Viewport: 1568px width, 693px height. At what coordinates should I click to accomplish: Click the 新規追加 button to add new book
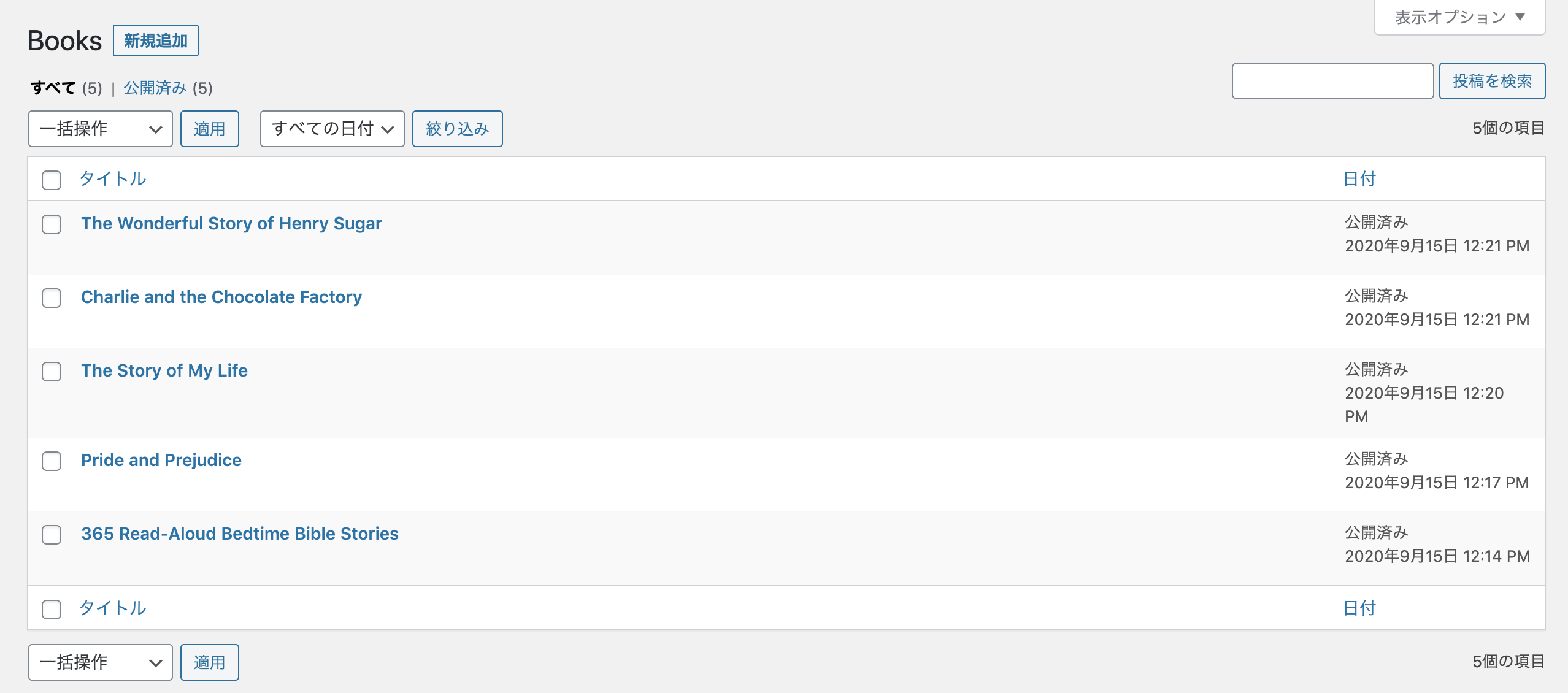click(x=155, y=40)
